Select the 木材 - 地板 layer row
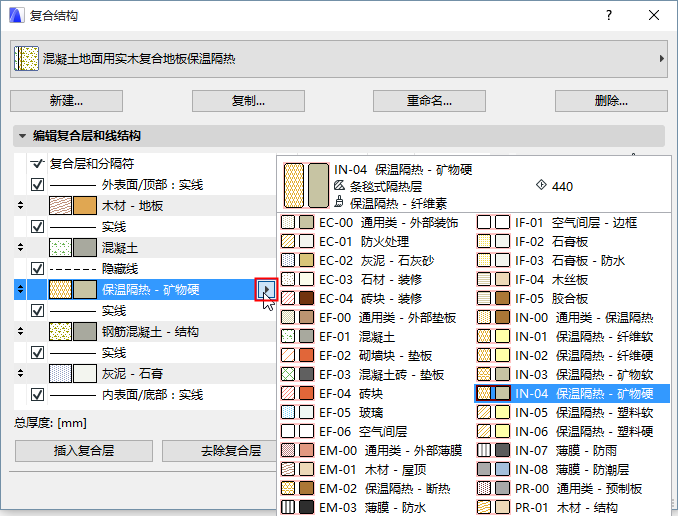Image resolution: width=678 pixels, height=516 pixels. (145, 205)
